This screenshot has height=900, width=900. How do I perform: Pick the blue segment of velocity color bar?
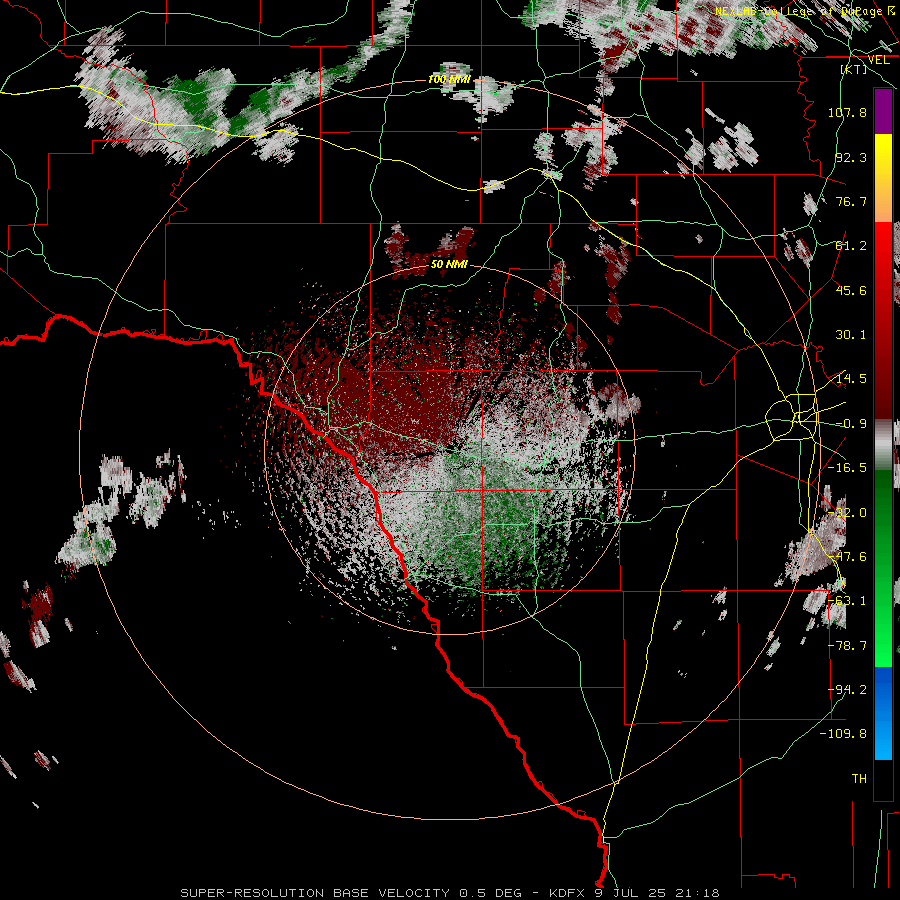883,713
